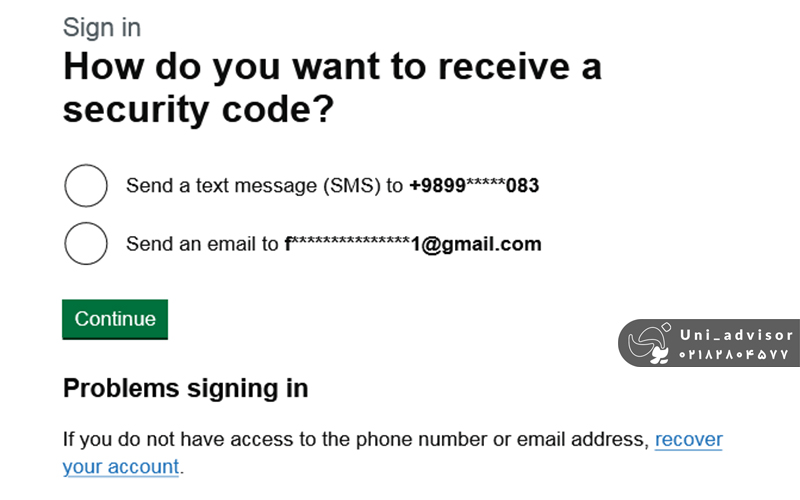Click the "your account" part of the link
Image resolution: width=800 pixels, height=500 pixels.
[x=121, y=466]
